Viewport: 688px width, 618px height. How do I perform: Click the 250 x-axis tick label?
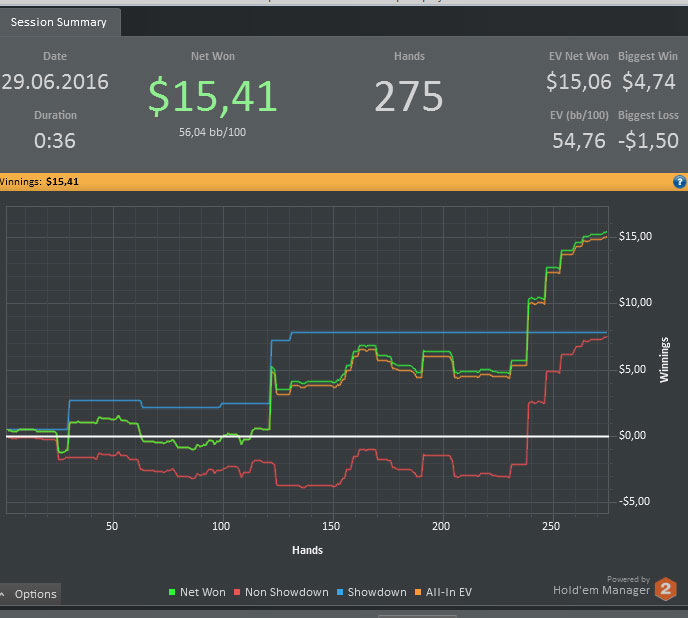click(551, 526)
